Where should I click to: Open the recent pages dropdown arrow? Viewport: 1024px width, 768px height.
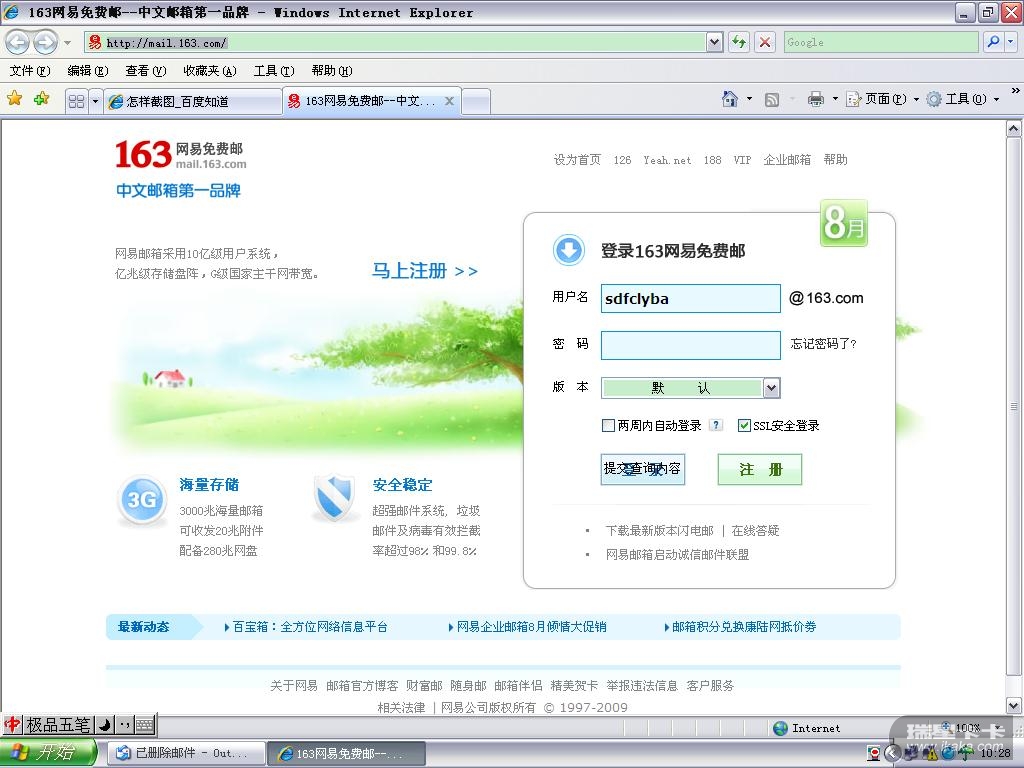point(67,43)
